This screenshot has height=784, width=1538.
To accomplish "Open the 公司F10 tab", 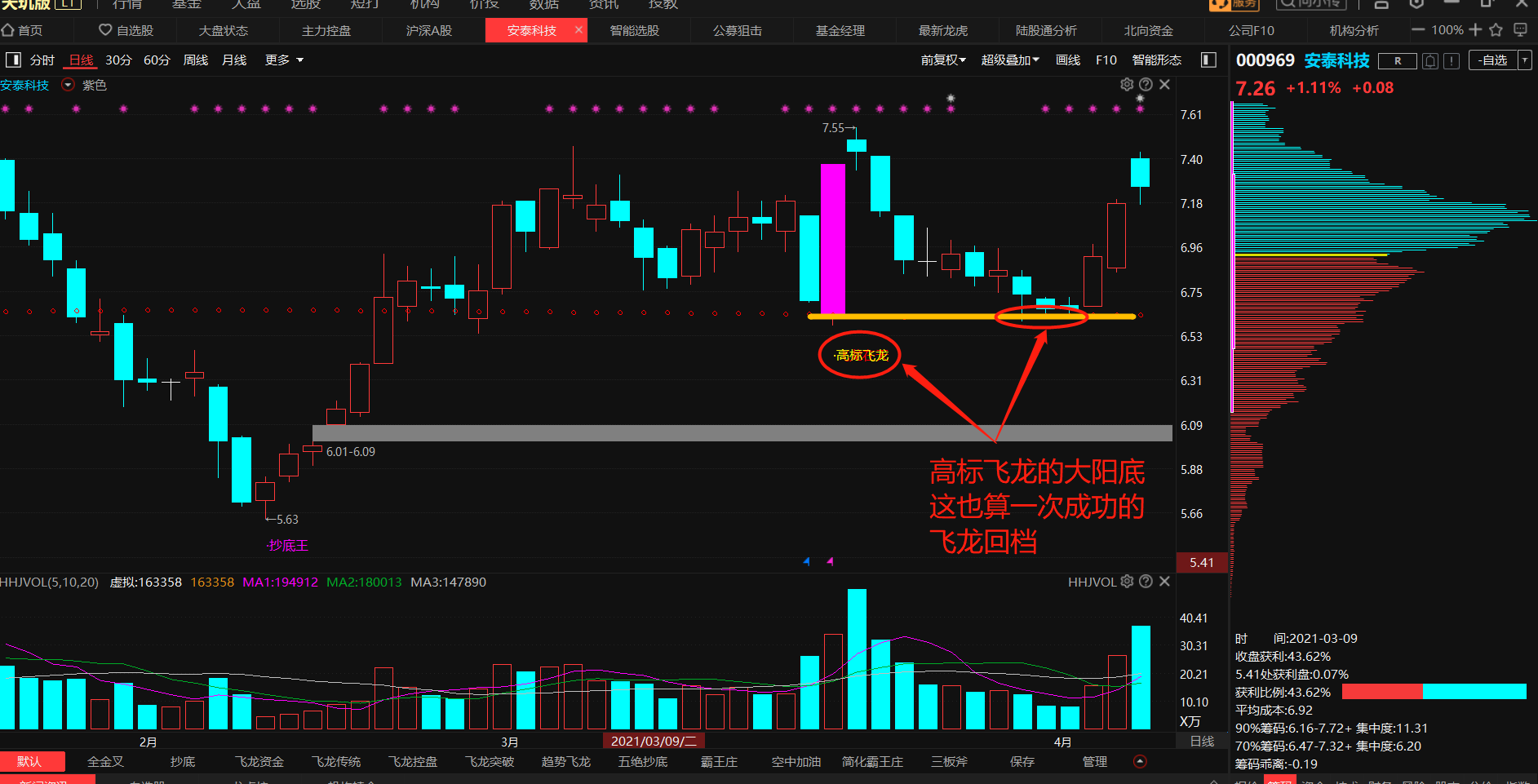I will (1252, 30).
